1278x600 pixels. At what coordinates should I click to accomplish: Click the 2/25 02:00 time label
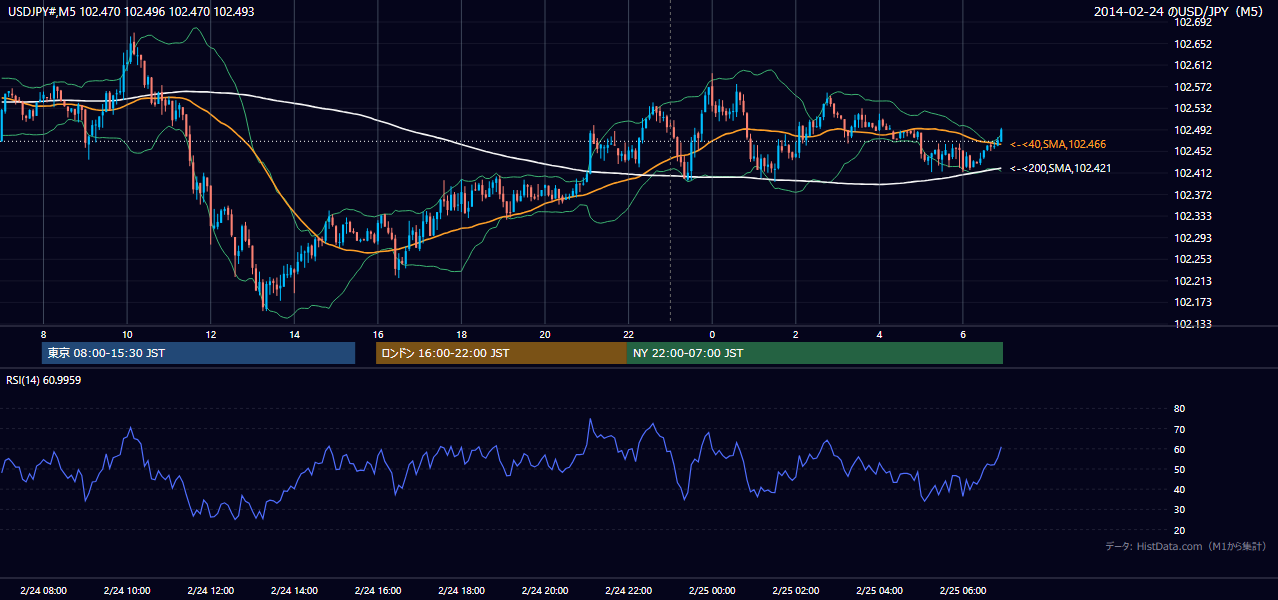795,591
